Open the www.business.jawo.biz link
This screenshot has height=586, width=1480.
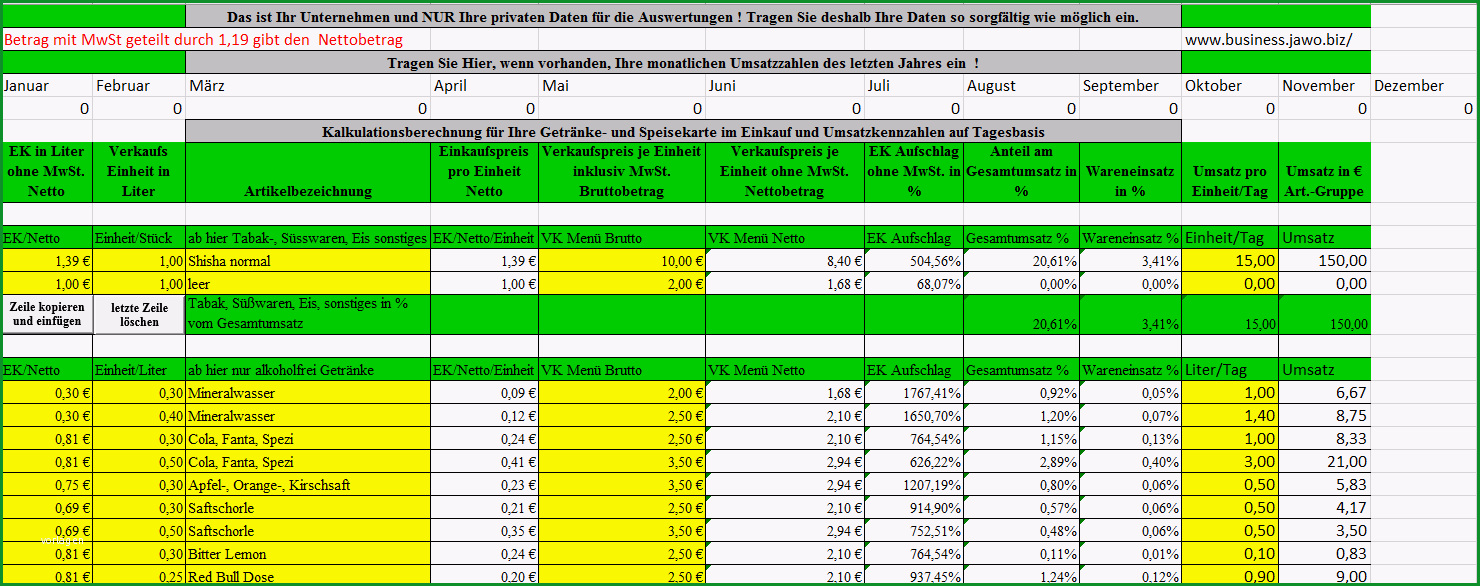click(x=1269, y=40)
